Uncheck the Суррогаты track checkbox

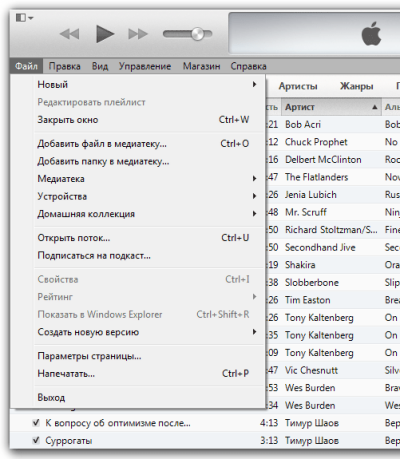(36, 441)
